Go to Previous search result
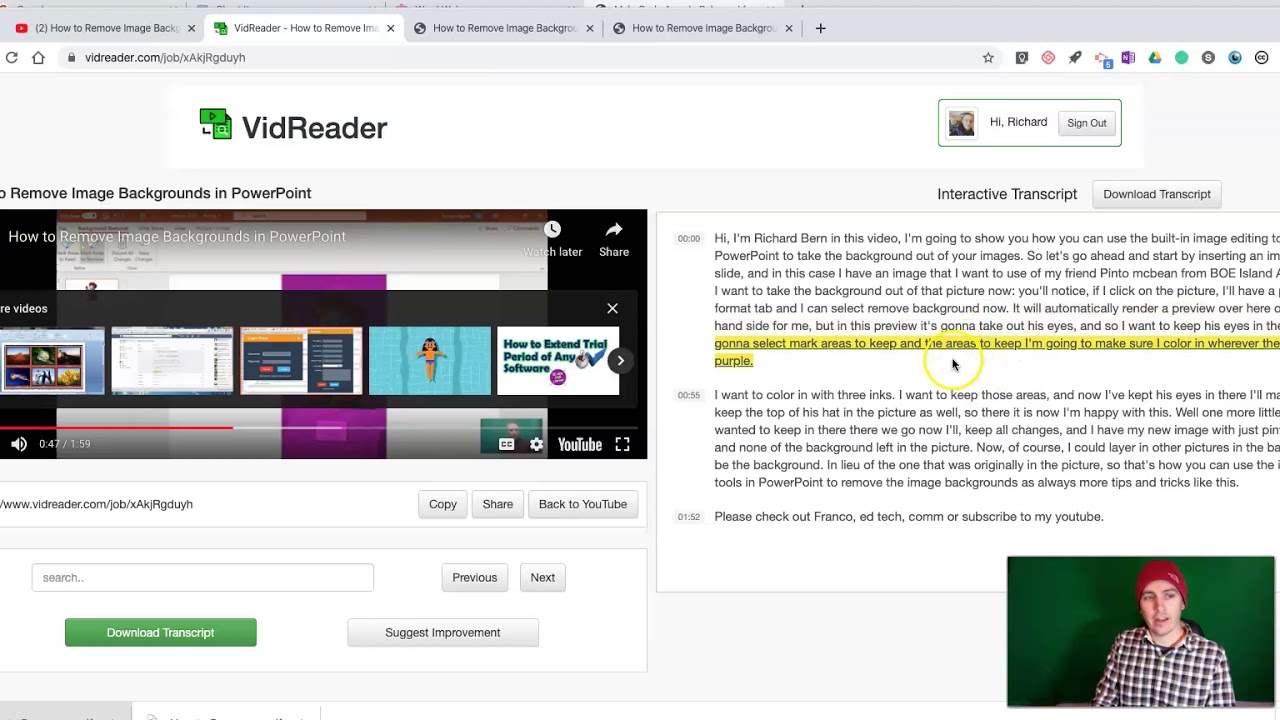The width and height of the screenshot is (1280, 720). point(474,577)
